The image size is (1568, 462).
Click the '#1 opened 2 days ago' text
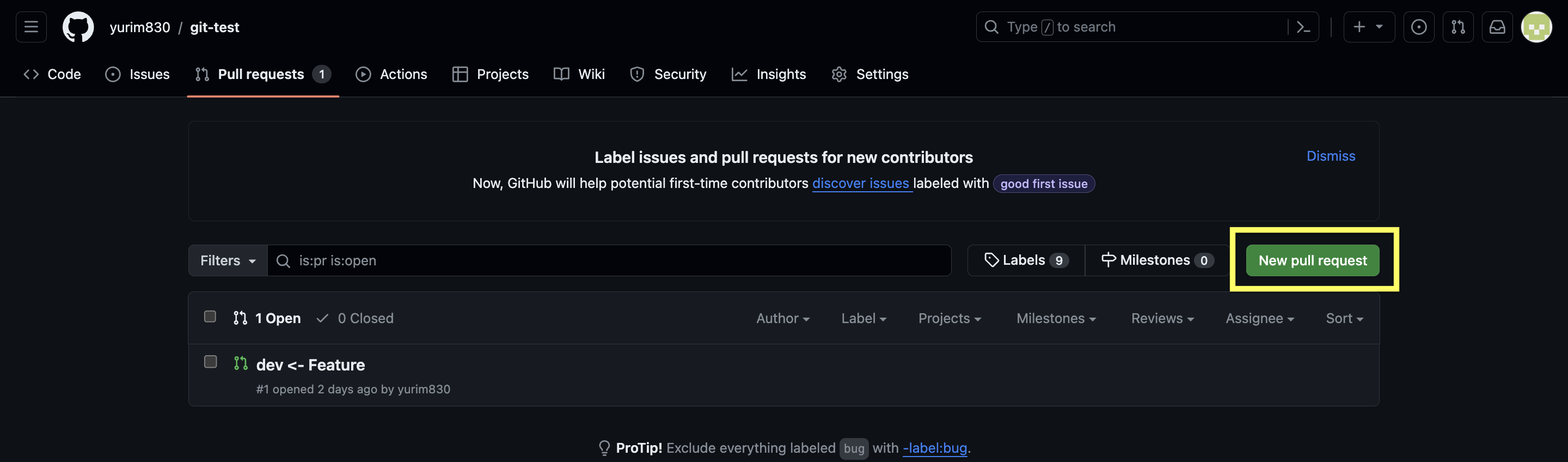tap(316, 389)
